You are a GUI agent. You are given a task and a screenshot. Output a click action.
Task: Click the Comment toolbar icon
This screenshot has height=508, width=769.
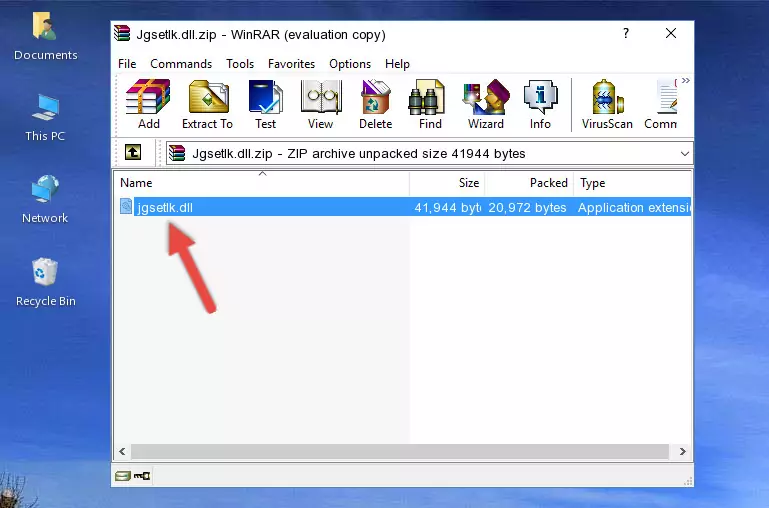click(x=661, y=104)
